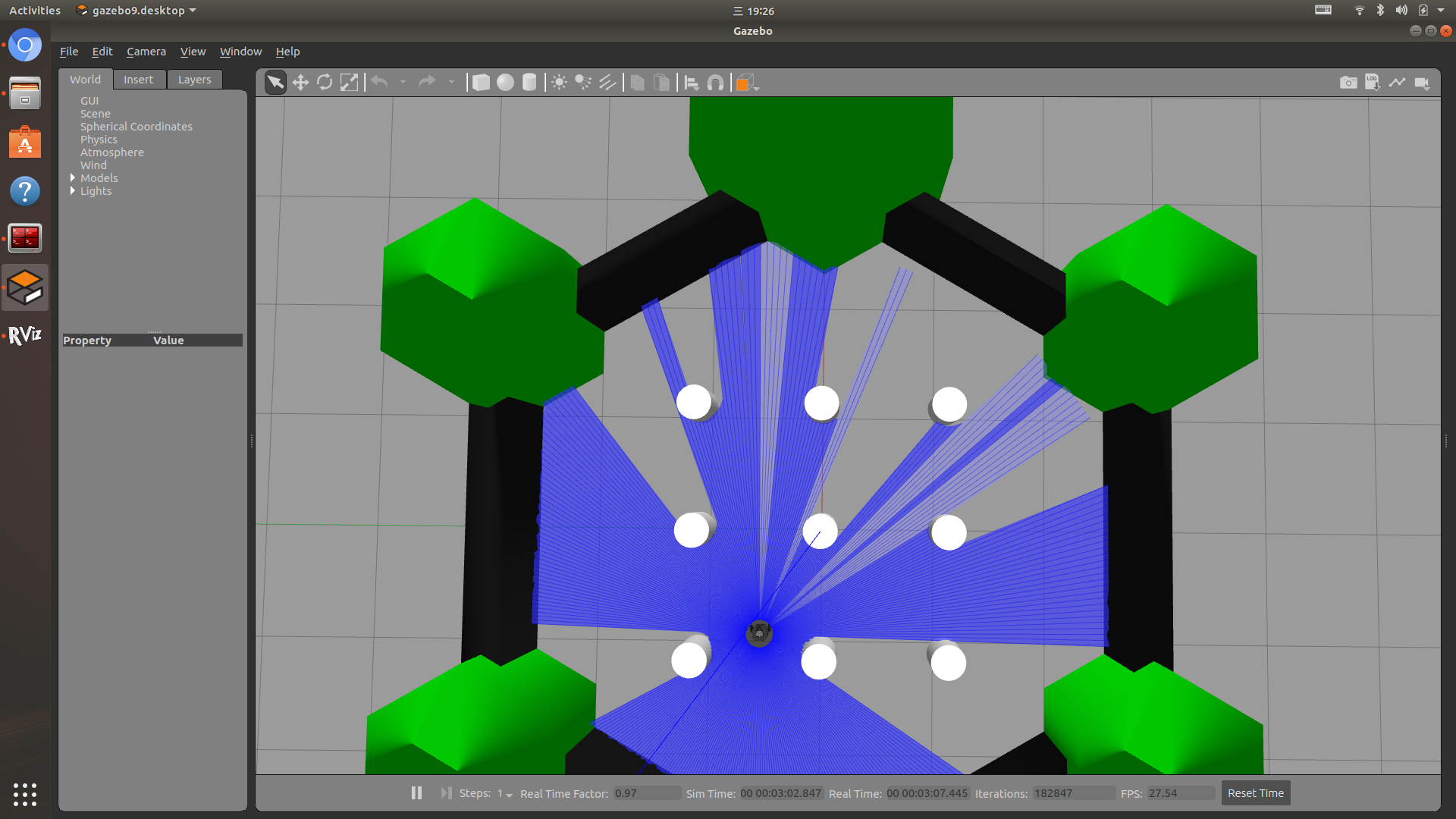This screenshot has width=1456, height=819.
Task: Toggle the snap magnet tool
Action: [715, 83]
